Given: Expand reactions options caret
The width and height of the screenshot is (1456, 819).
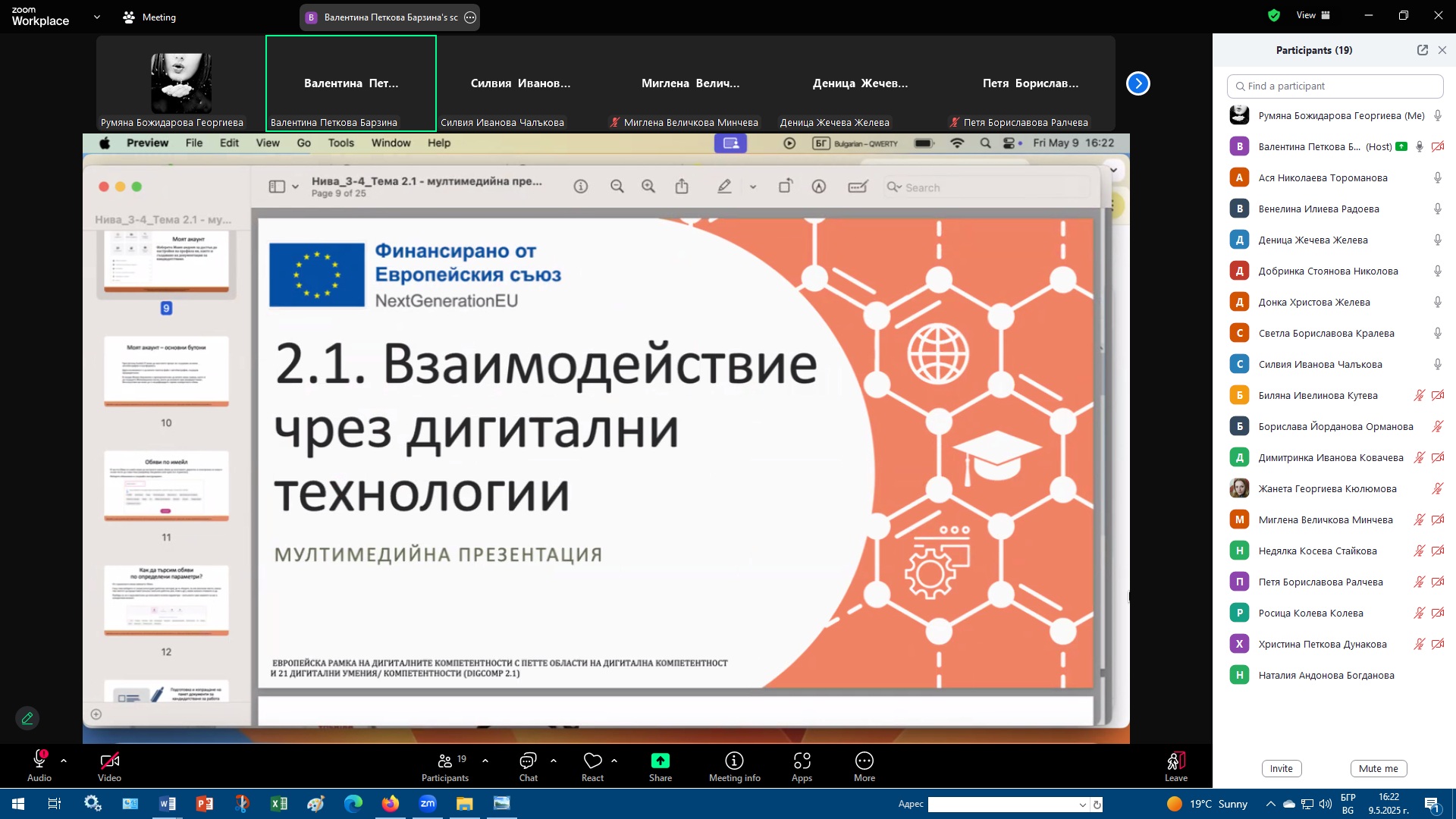Looking at the screenshot, I should (614, 760).
